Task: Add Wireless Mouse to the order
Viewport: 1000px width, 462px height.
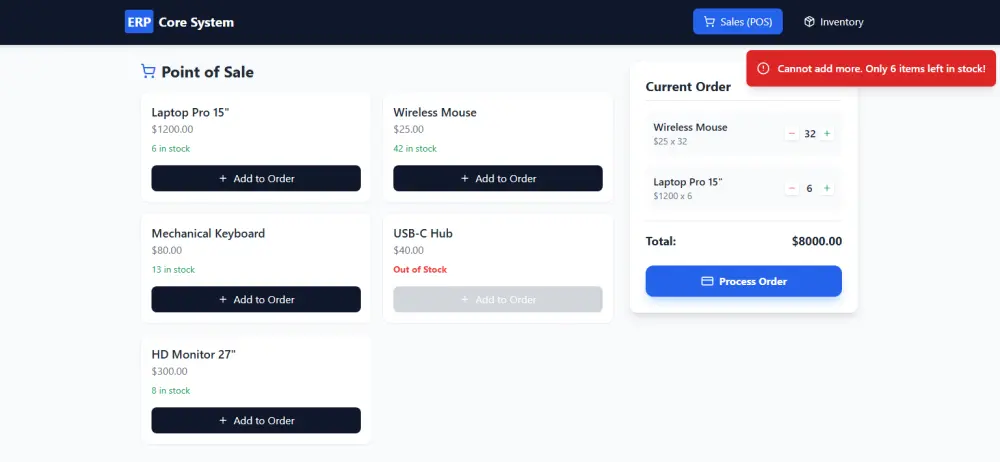Action: point(497,178)
